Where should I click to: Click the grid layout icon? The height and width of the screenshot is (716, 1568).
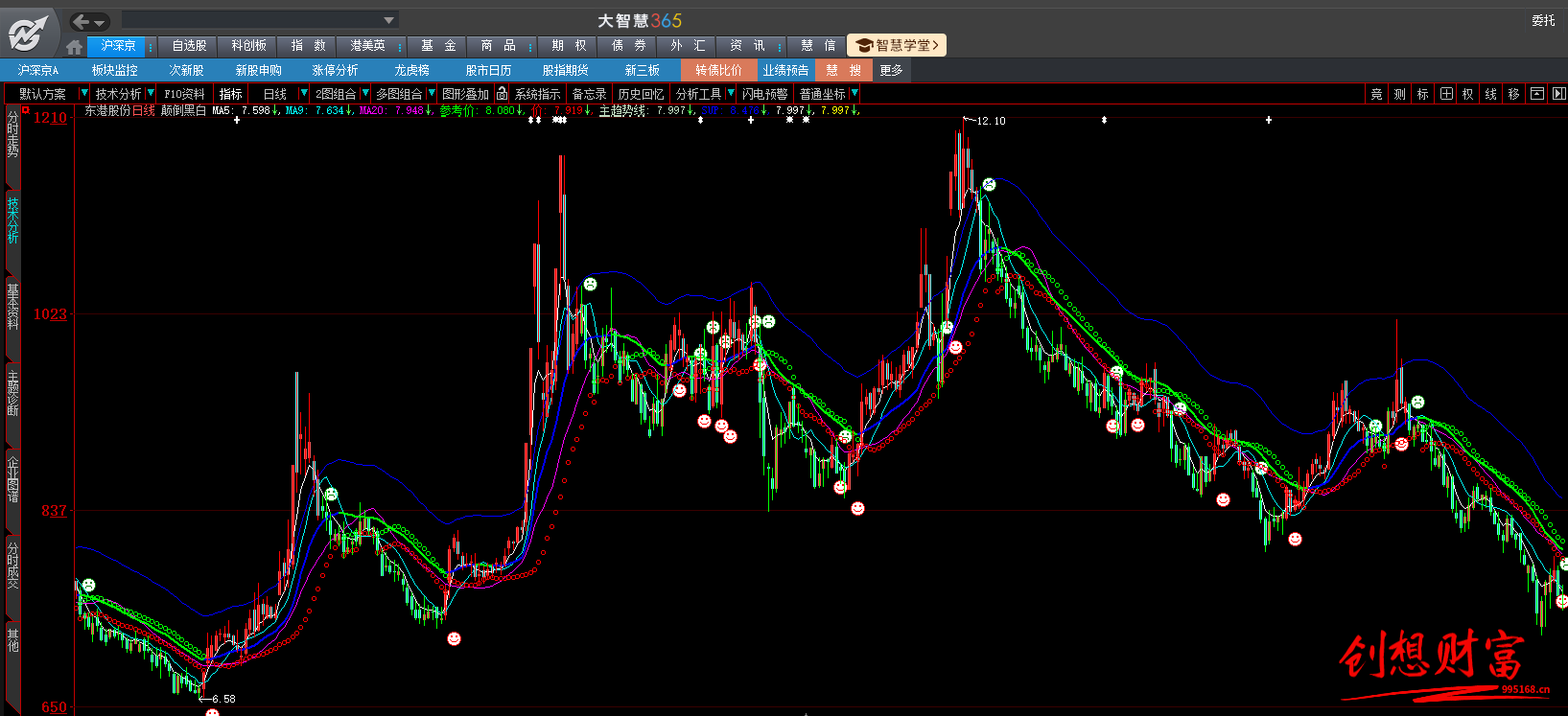(x=1446, y=94)
